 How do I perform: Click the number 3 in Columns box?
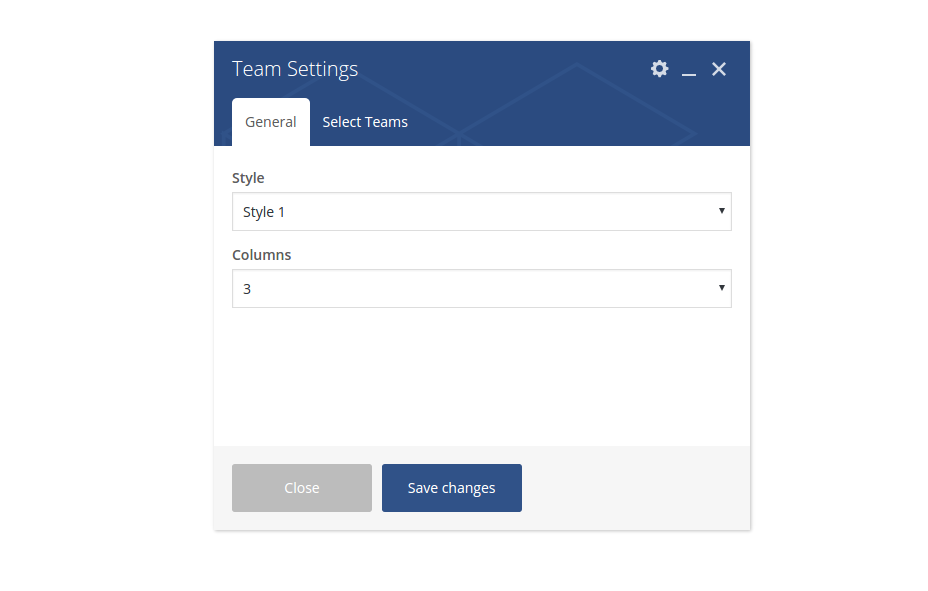tap(247, 289)
